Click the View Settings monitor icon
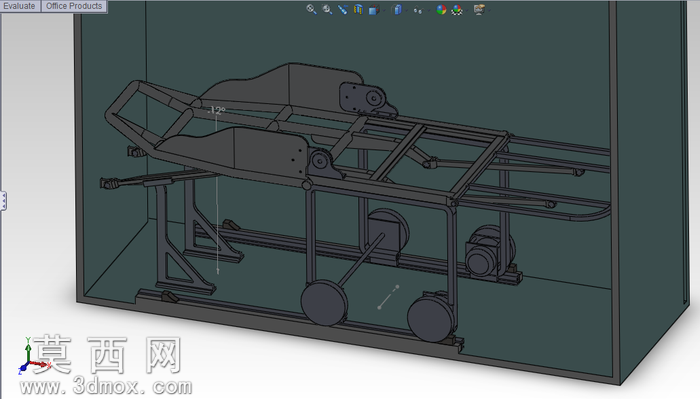The height and width of the screenshot is (399, 700). [x=479, y=9]
